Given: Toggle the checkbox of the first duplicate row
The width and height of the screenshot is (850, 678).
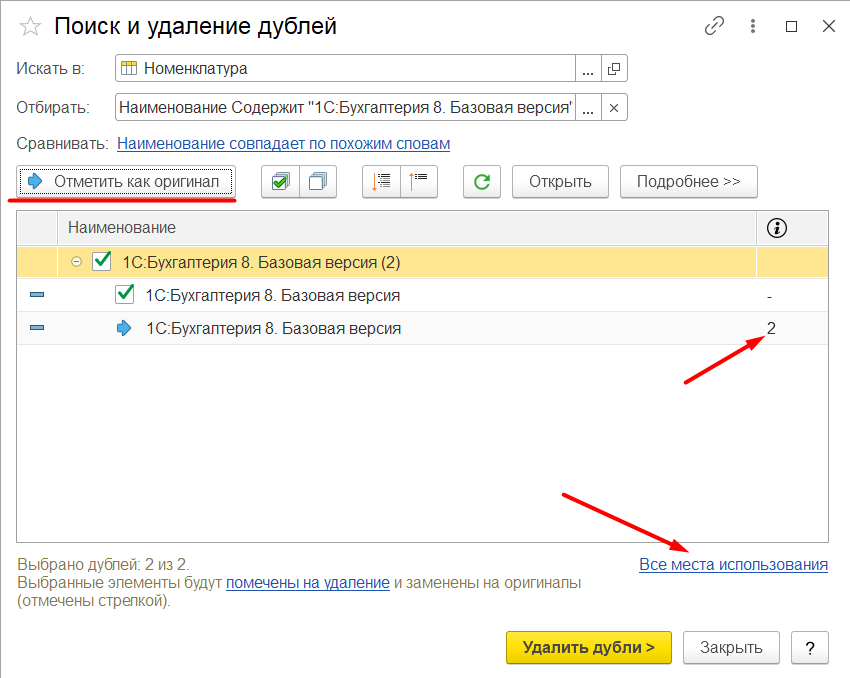Looking at the screenshot, I should [x=125, y=295].
